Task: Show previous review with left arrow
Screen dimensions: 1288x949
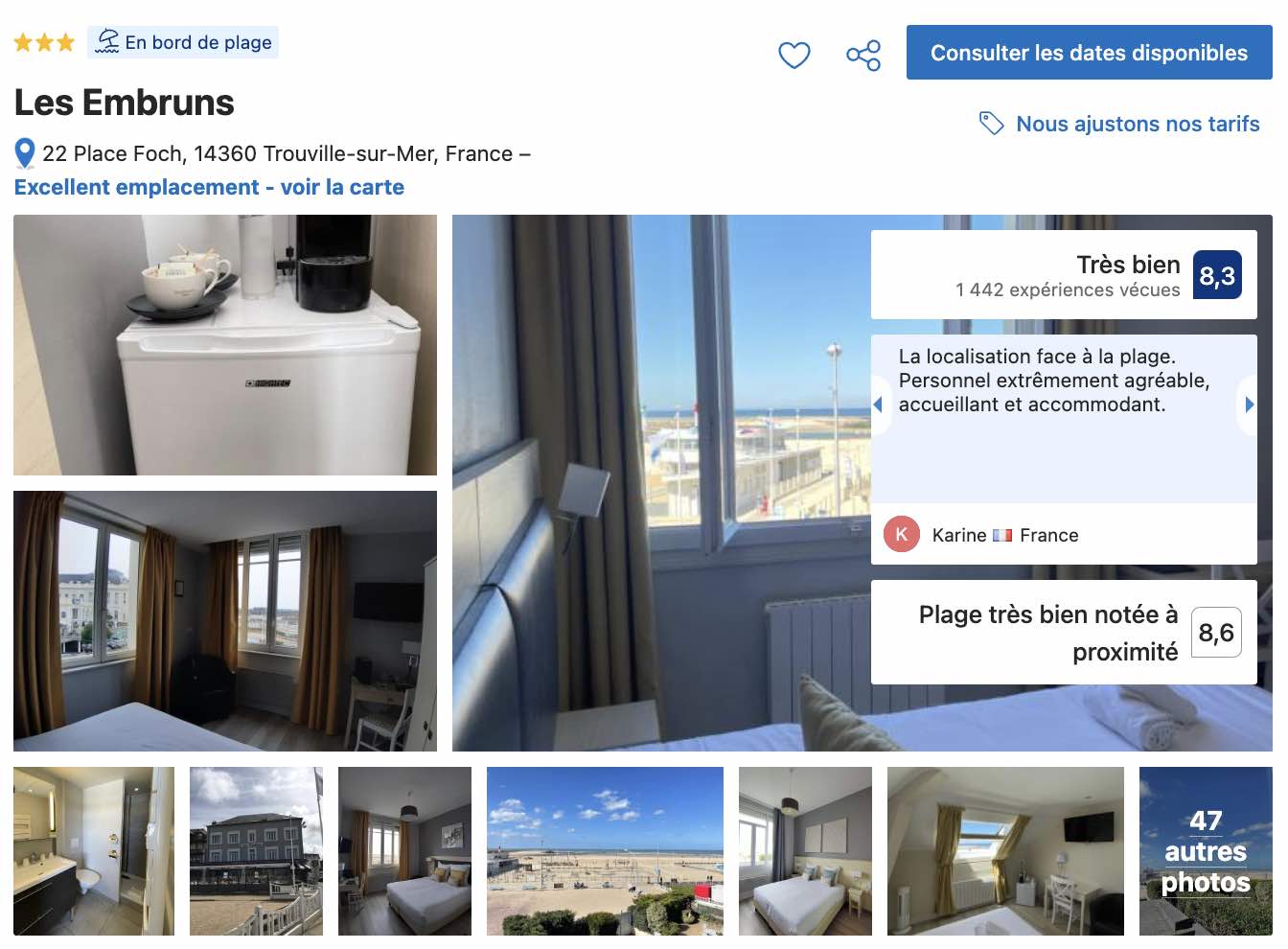Action: pos(878,405)
